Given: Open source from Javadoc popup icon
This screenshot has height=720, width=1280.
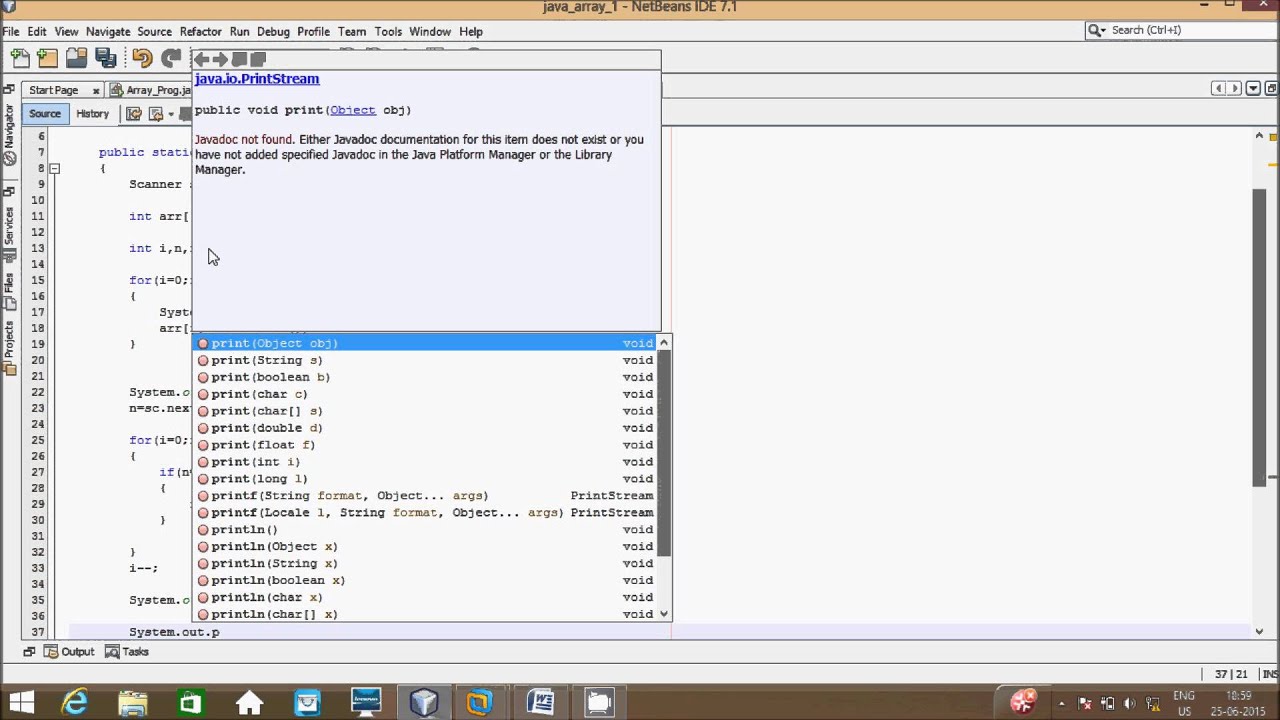Looking at the screenshot, I should (258, 60).
